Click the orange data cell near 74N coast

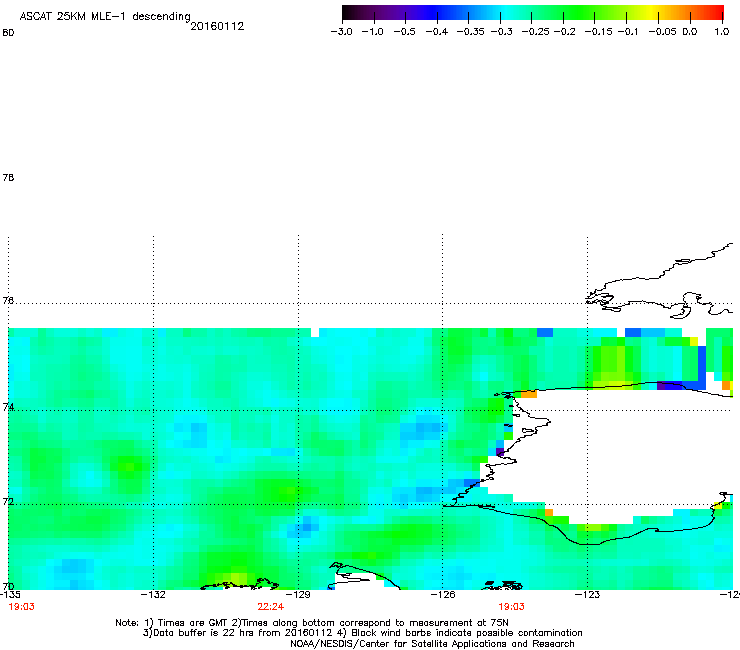click(529, 394)
